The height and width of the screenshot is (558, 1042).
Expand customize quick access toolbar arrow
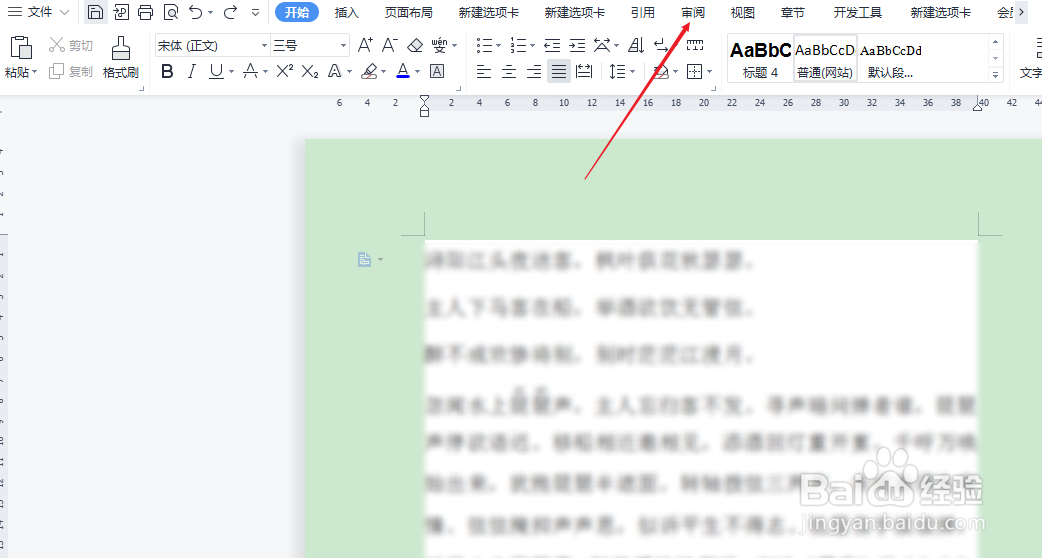[255, 12]
